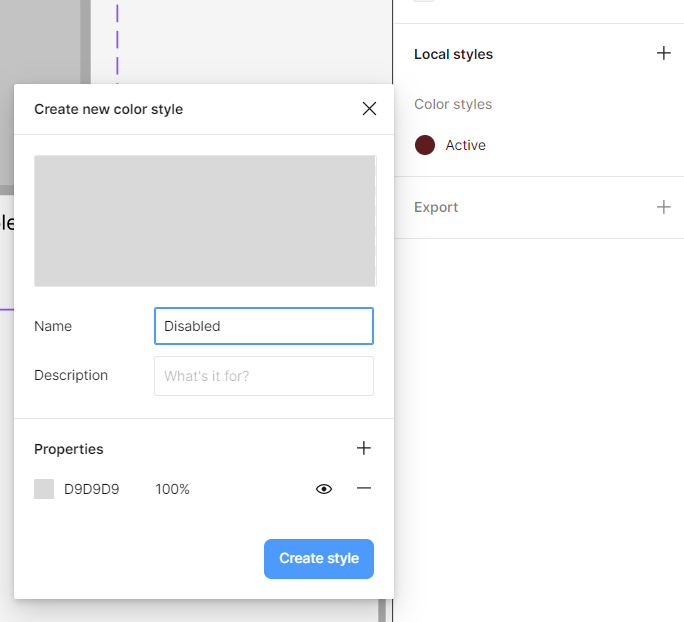Toggle visibility of the D9D9D9 fill
Image resolution: width=684 pixels, height=622 pixels.
(324, 489)
